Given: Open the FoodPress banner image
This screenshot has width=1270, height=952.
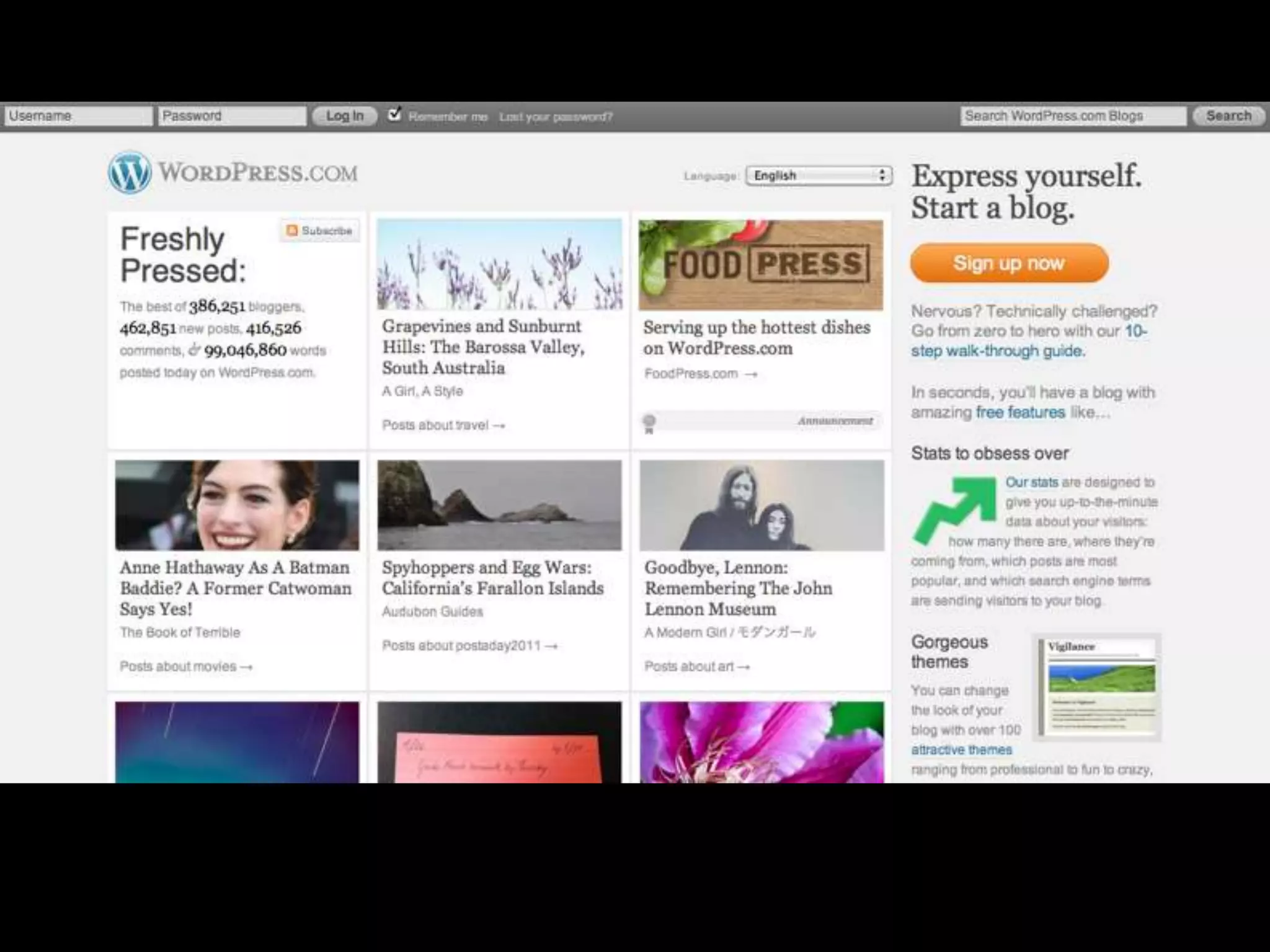Looking at the screenshot, I should pyautogui.click(x=761, y=265).
